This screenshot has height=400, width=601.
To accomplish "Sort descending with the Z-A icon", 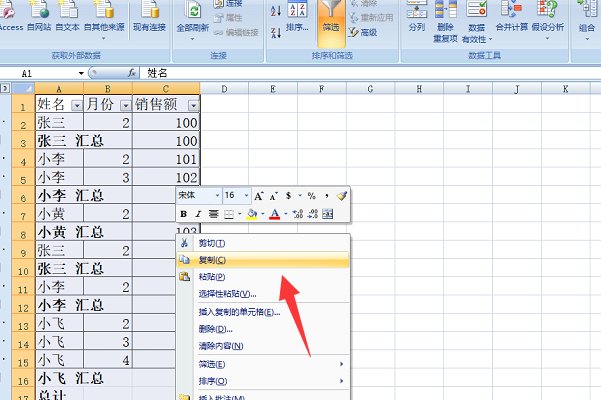I will (276, 33).
